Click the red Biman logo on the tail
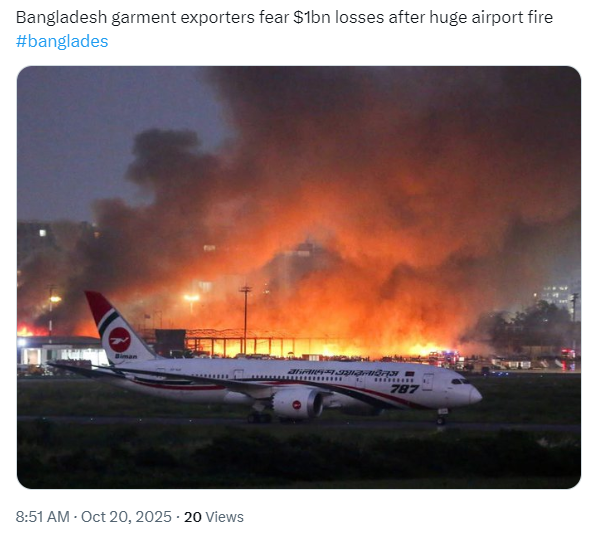The width and height of the screenshot is (596, 537). [119, 339]
